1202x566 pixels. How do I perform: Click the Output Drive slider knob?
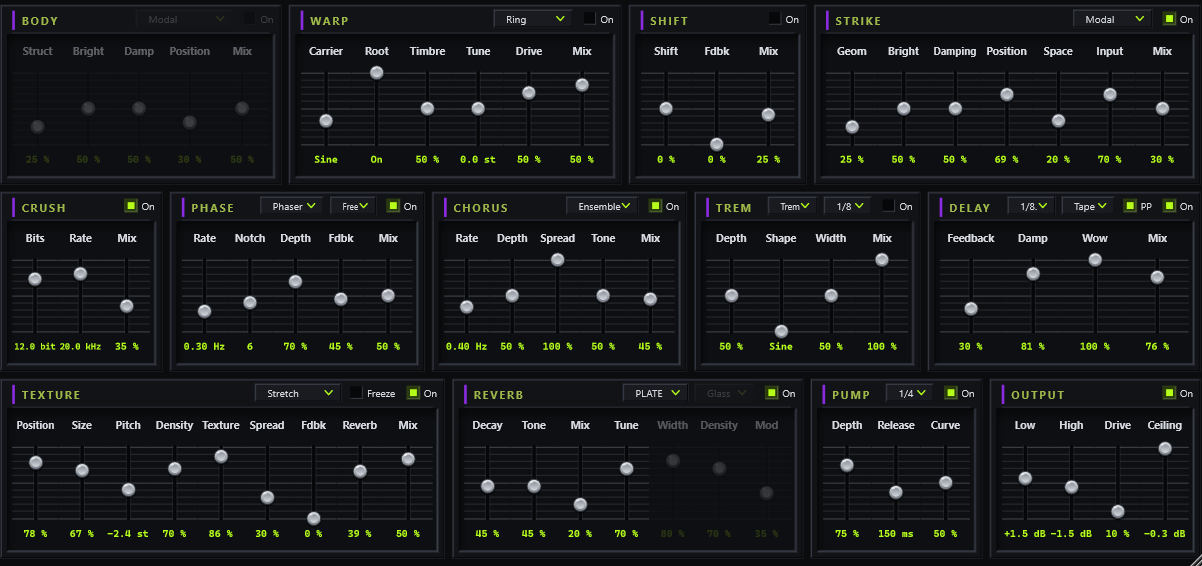[1118, 511]
